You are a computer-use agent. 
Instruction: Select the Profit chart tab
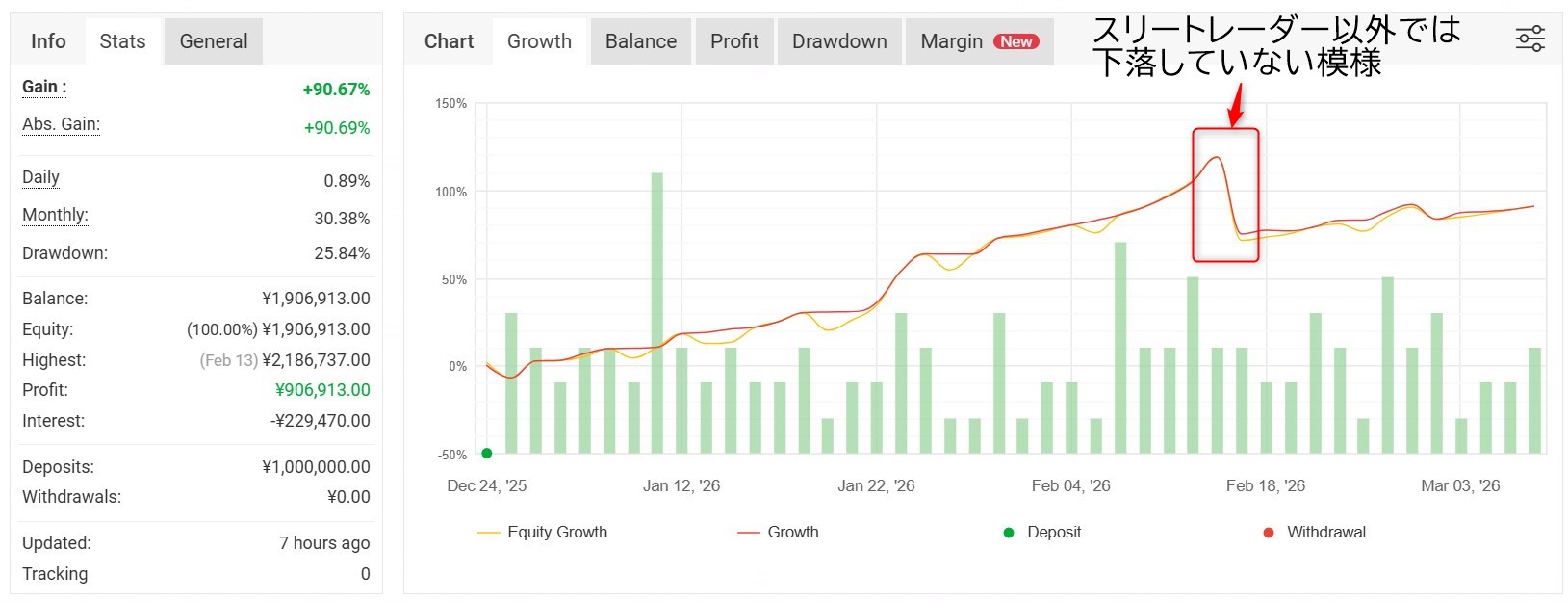pos(733,41)
